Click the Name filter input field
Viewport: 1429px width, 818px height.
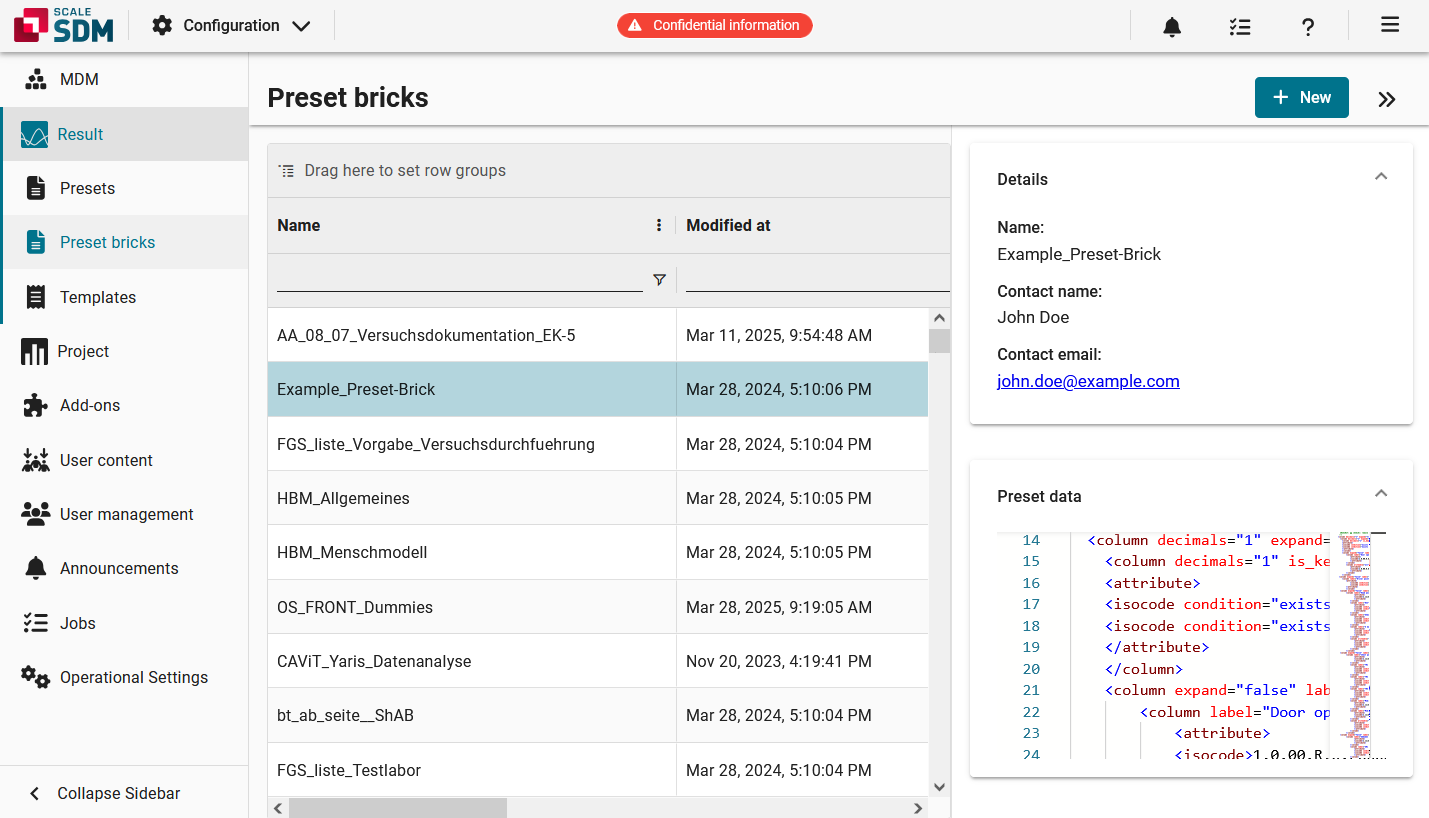click(460, 280)
